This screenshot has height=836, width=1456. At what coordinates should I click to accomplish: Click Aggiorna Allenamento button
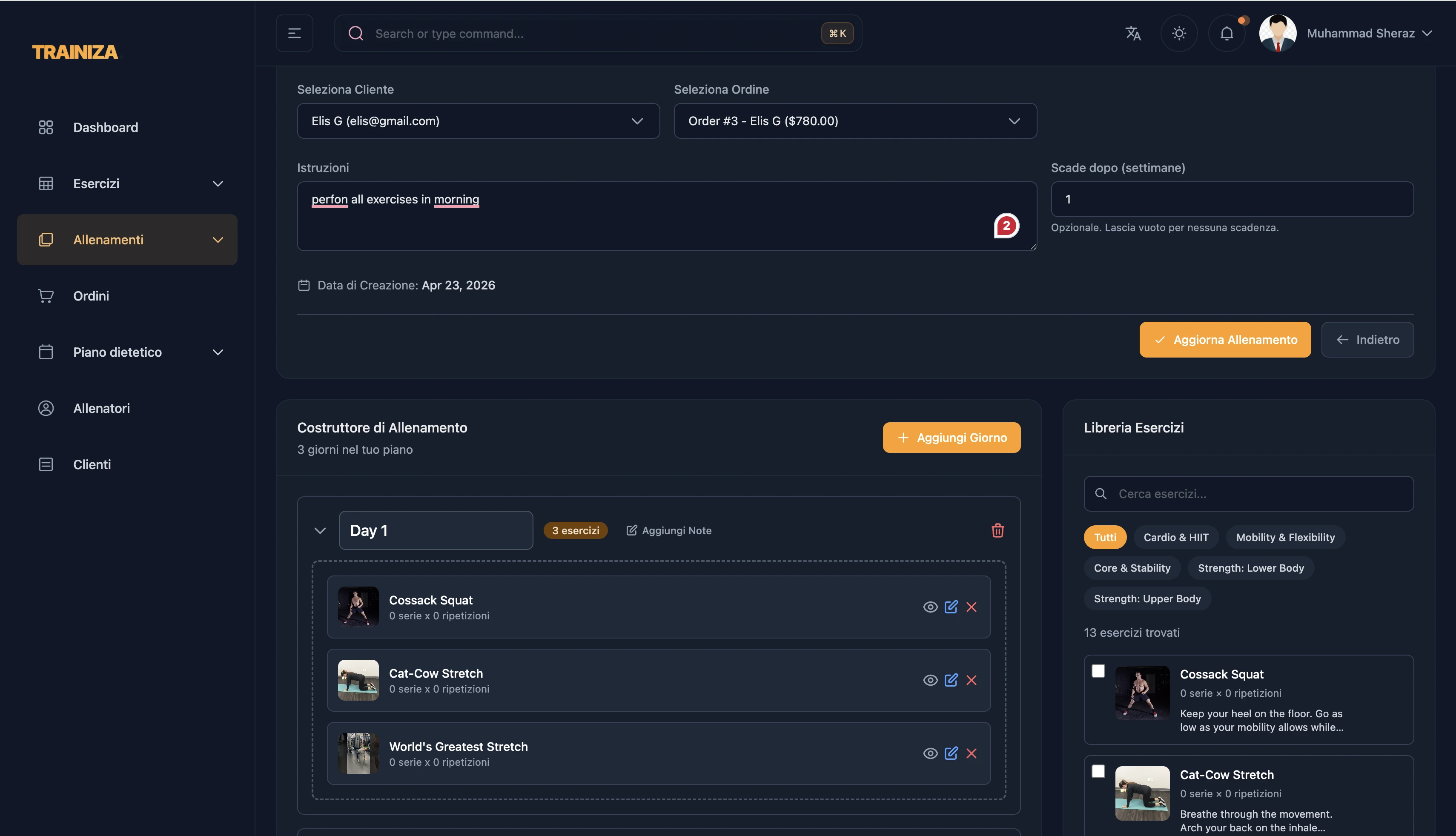[1225, 340]
